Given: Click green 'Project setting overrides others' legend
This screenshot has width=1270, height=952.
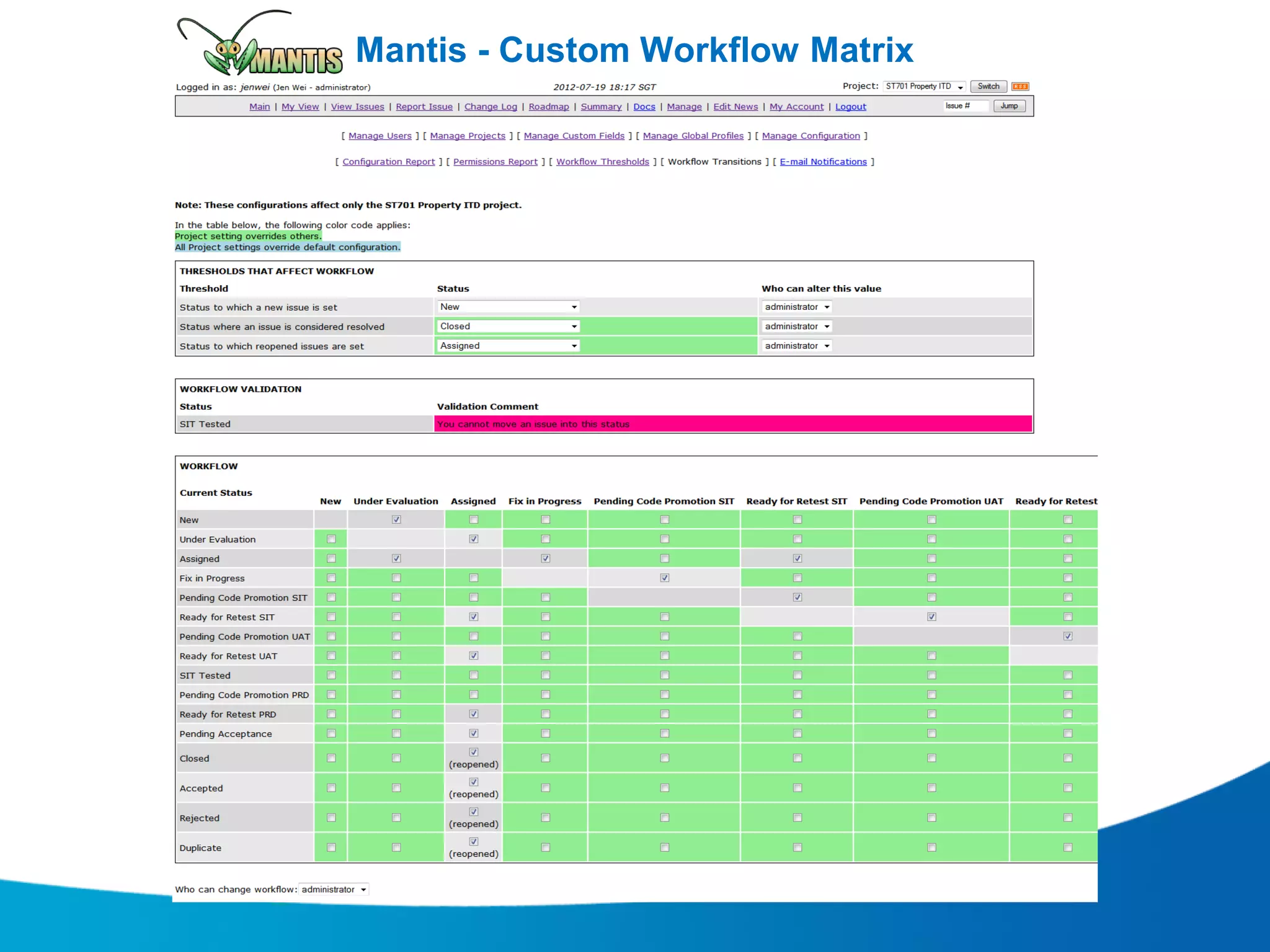Looking at the screenshot, I should [x=248, y=236].
